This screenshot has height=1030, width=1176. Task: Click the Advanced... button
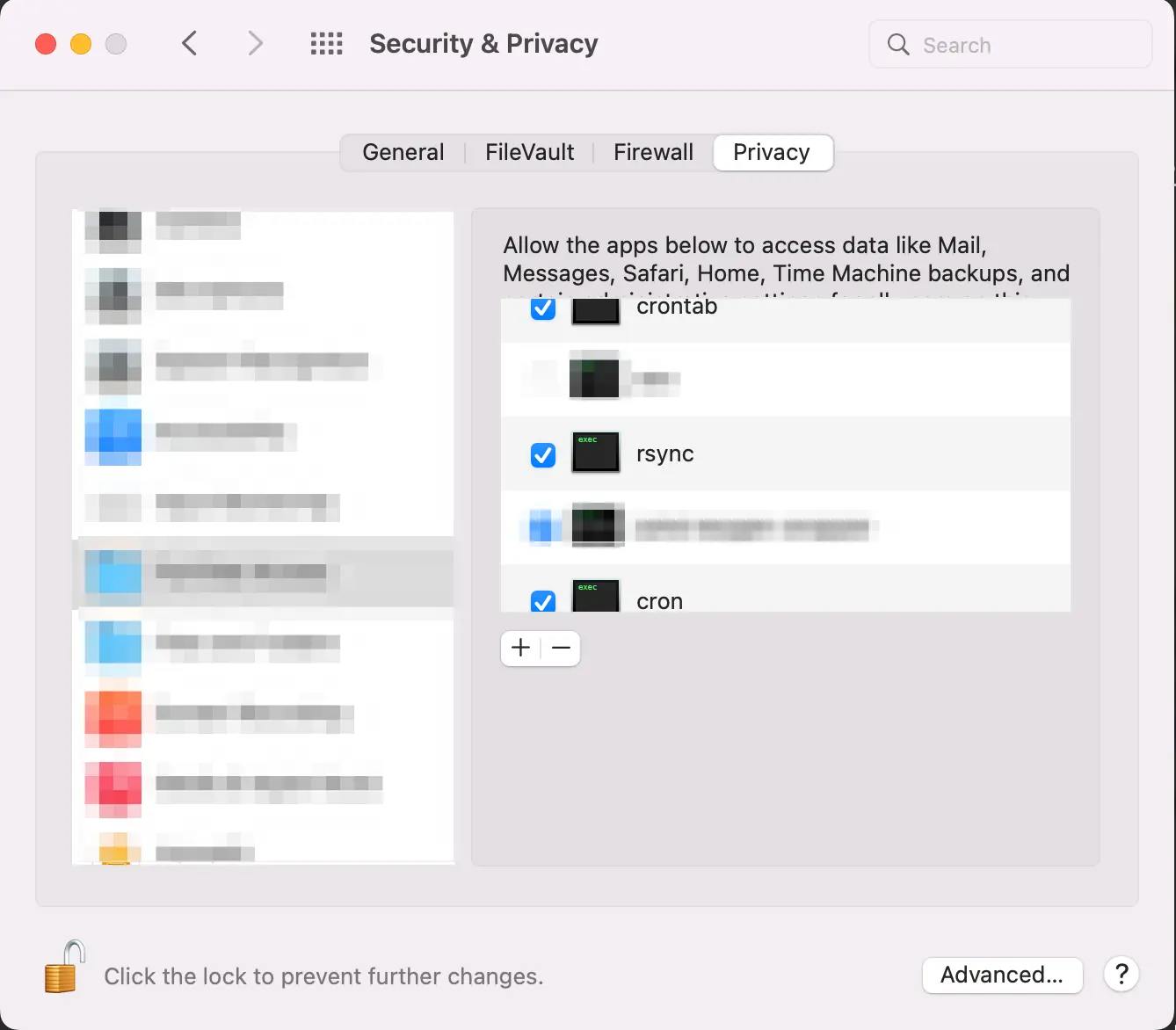tap(1002, 975)
